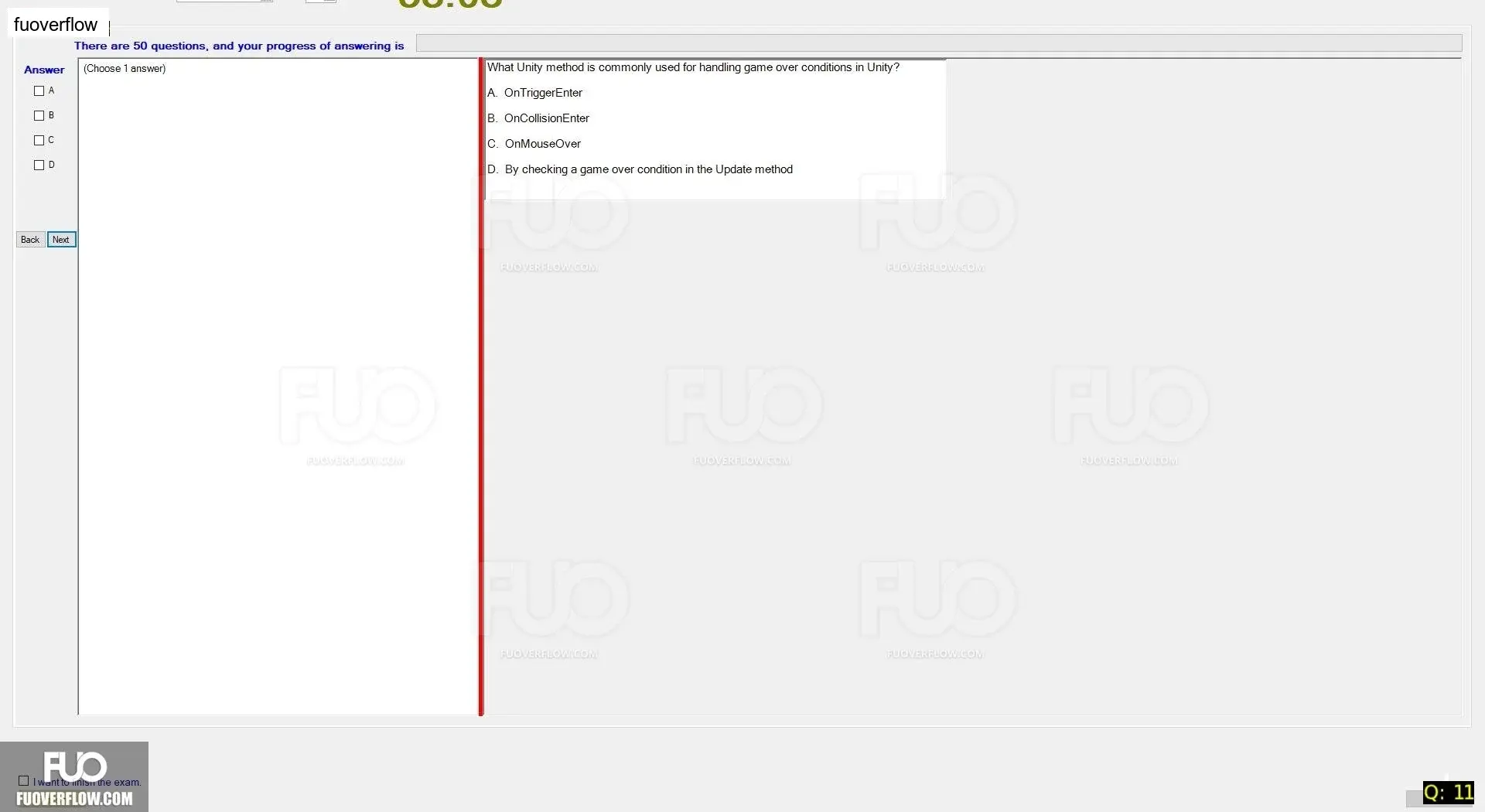Click option text 'C. OnMouseOver'
This screenshot has width=1485, height=812.
pyautogui.click(x=534, y=144)
